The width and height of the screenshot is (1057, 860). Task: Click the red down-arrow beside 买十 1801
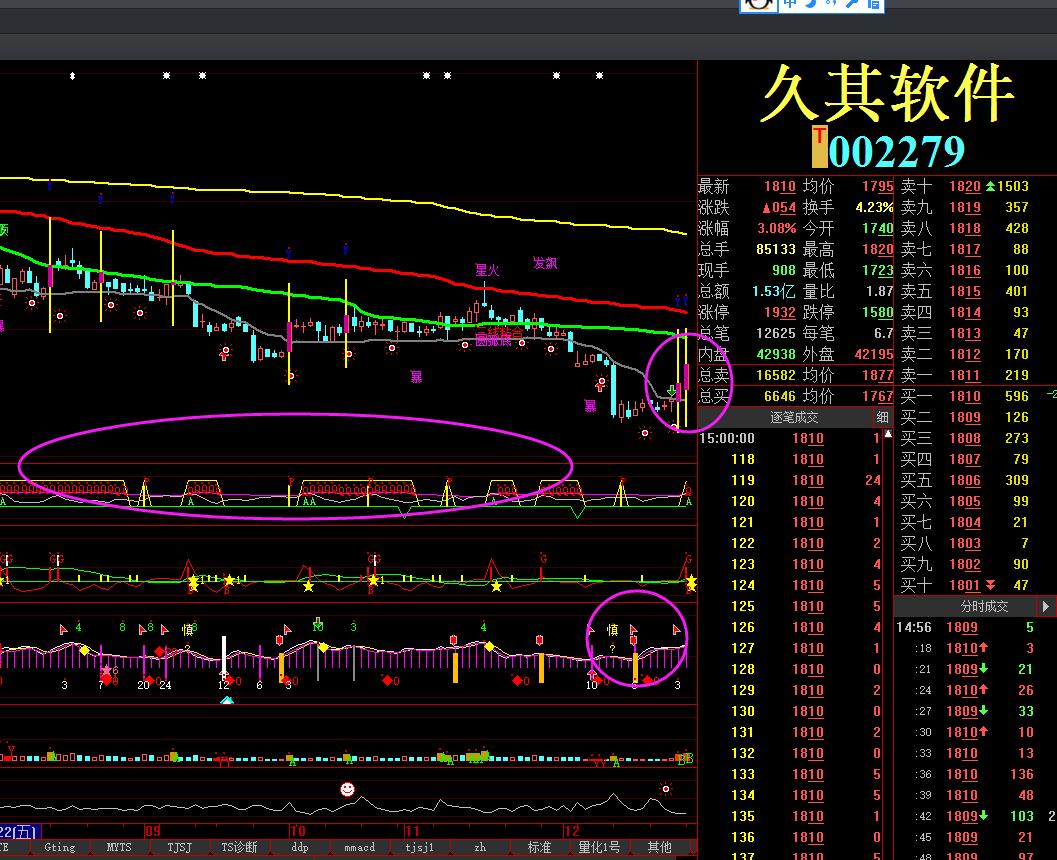[x=990, y=585]
